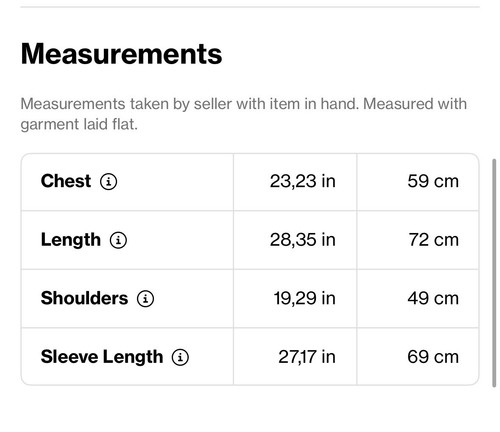Select the Chest row label
Screen dimensions: 500x432
pos(66,181)
